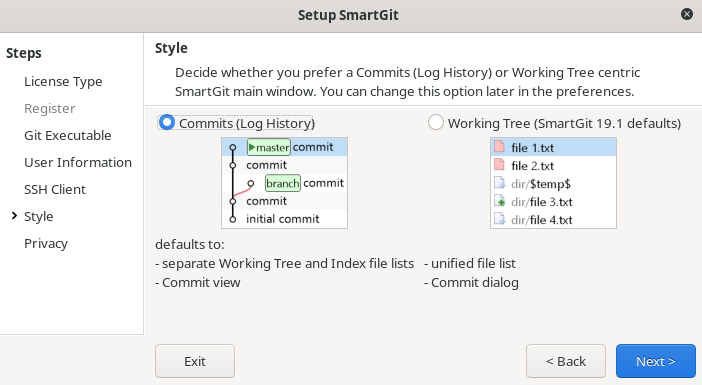
Task: Click the dir/$temp$ file icon
Action: pos(499,183)
